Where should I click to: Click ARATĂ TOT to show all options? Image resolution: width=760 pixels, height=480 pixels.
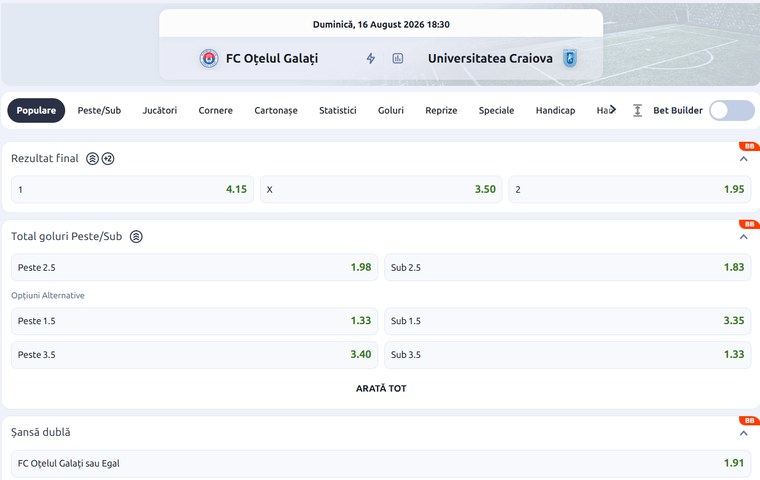(381, 388)
